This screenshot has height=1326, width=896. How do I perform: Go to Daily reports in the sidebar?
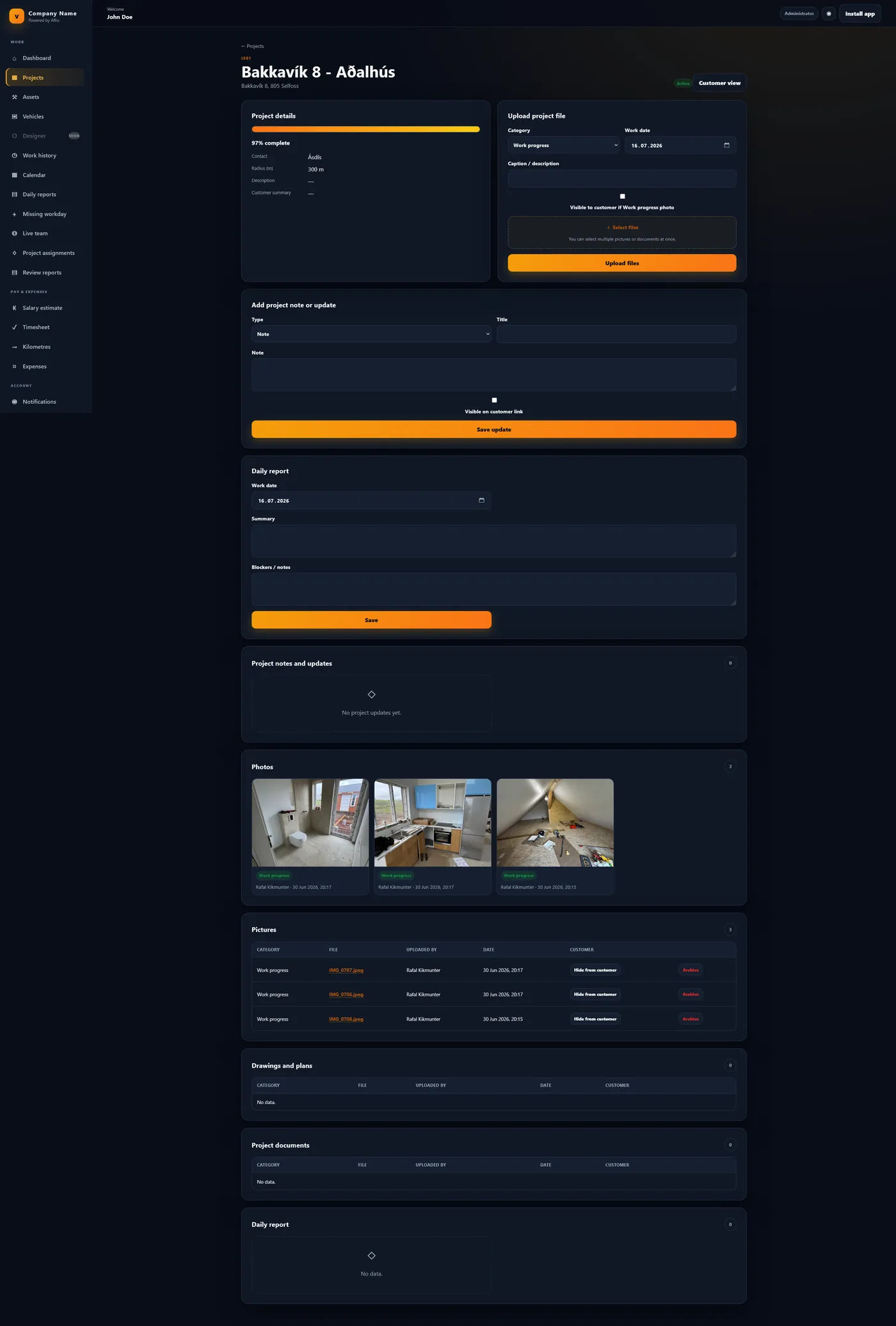tap(45, 195)
